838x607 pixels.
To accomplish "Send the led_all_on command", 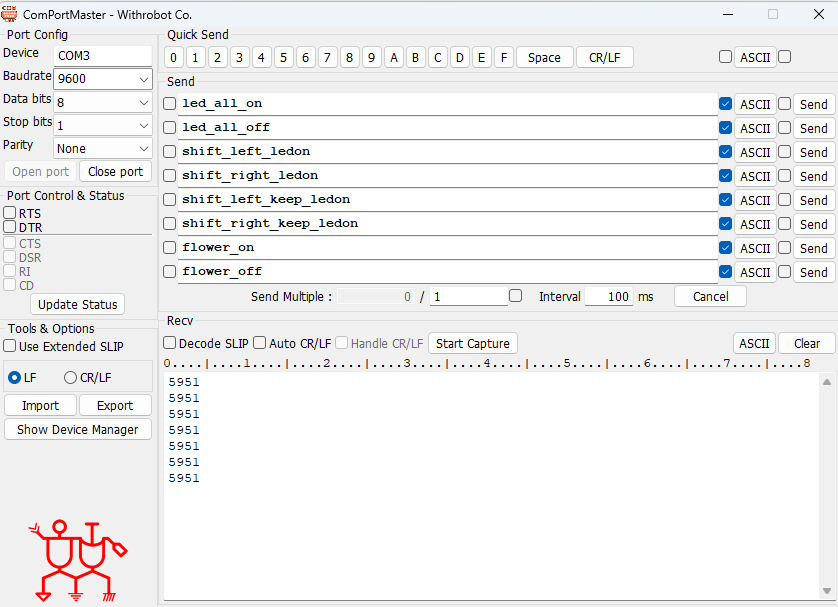I will coord(813,105).
